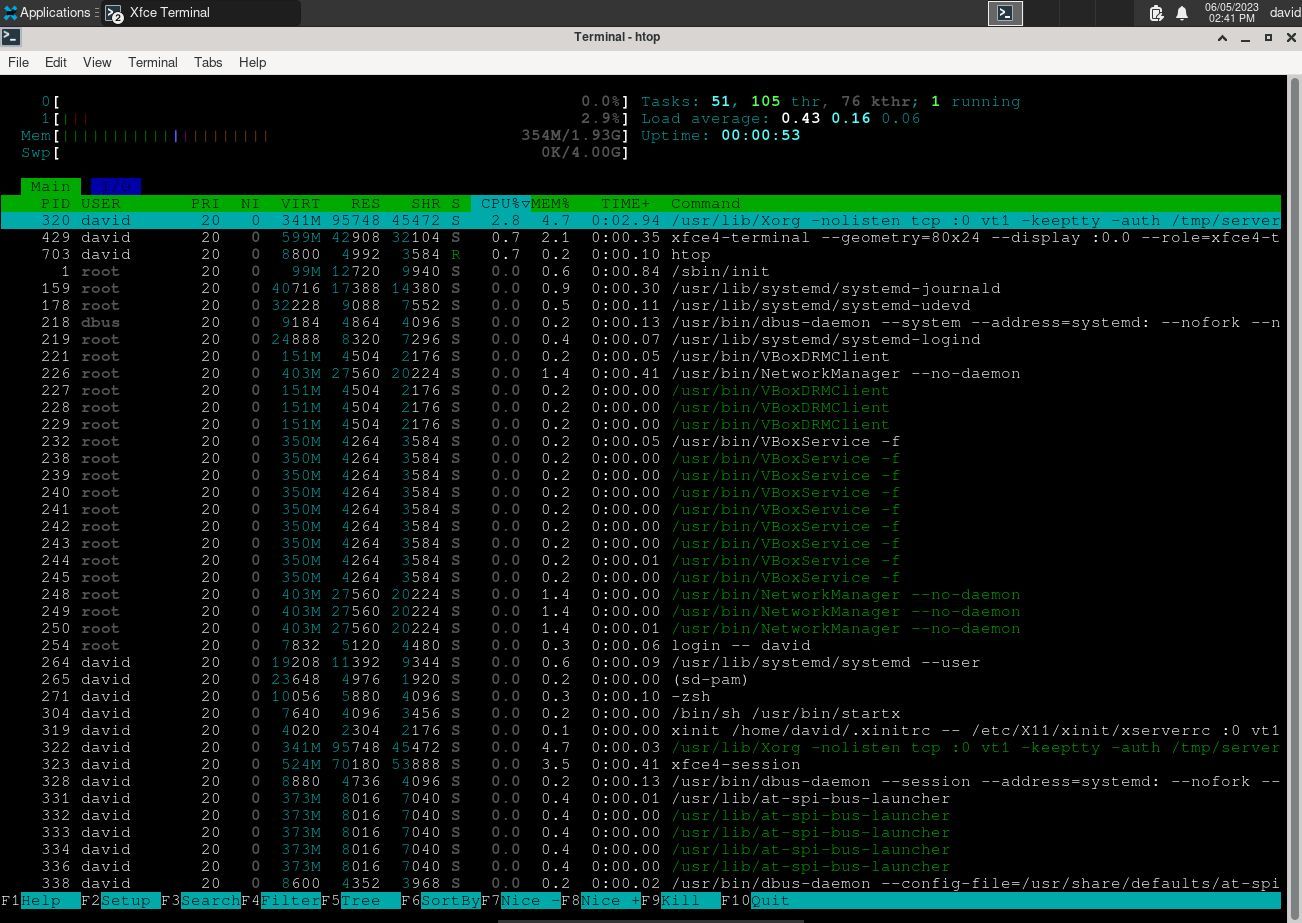Open the Help menu
This screenshot has width=1302, height=923.
(x=252, y=62)
